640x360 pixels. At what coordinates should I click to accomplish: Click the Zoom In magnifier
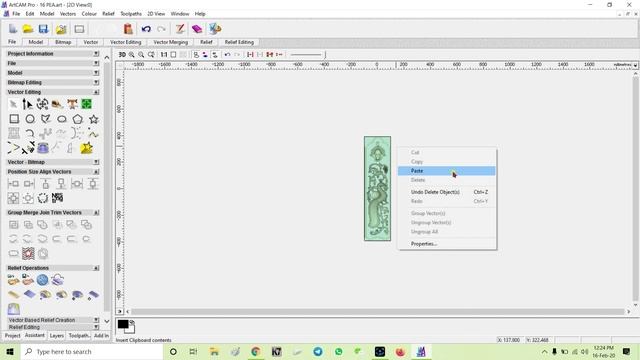[131, 54]
